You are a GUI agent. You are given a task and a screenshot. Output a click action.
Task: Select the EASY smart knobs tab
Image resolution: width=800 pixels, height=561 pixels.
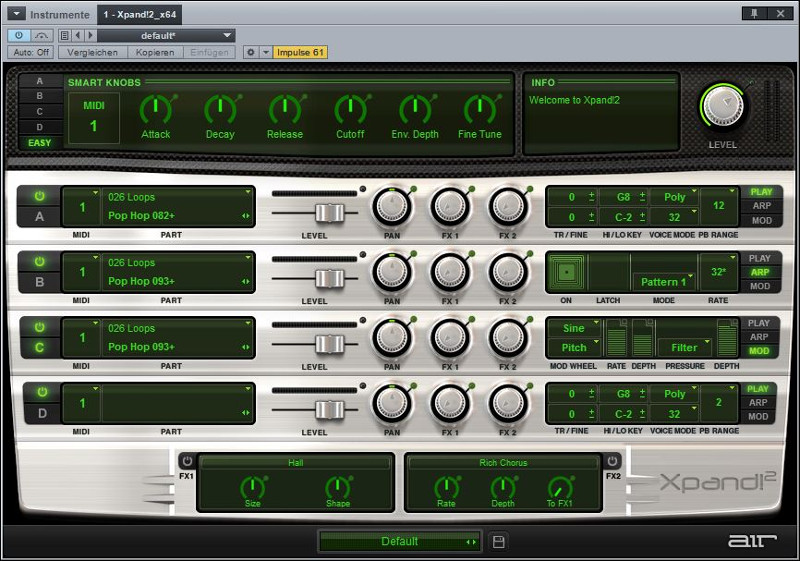40,143
